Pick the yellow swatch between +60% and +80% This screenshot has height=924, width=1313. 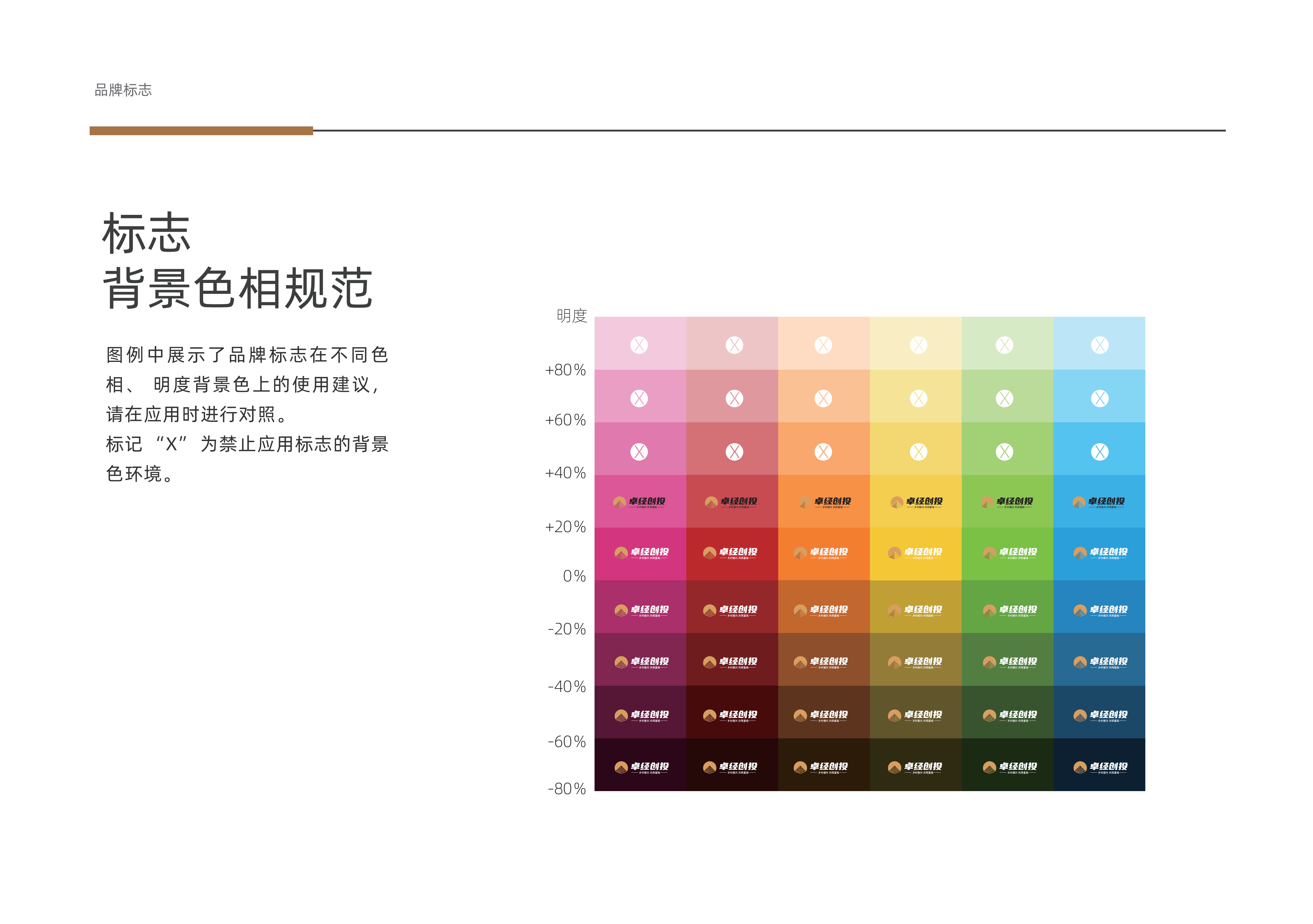(x=916, y=396)
